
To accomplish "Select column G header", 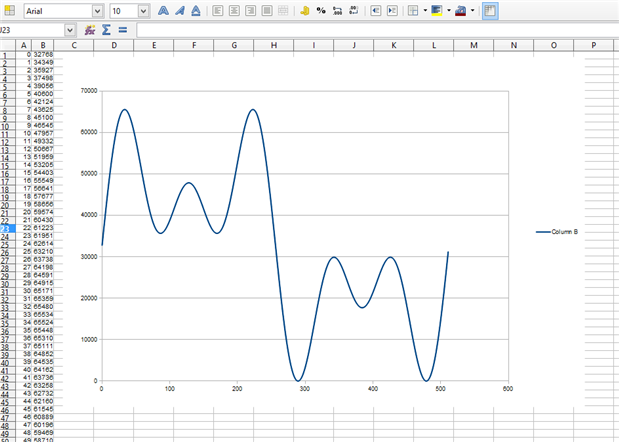I will pyautogui.click(x=234, y=45).
